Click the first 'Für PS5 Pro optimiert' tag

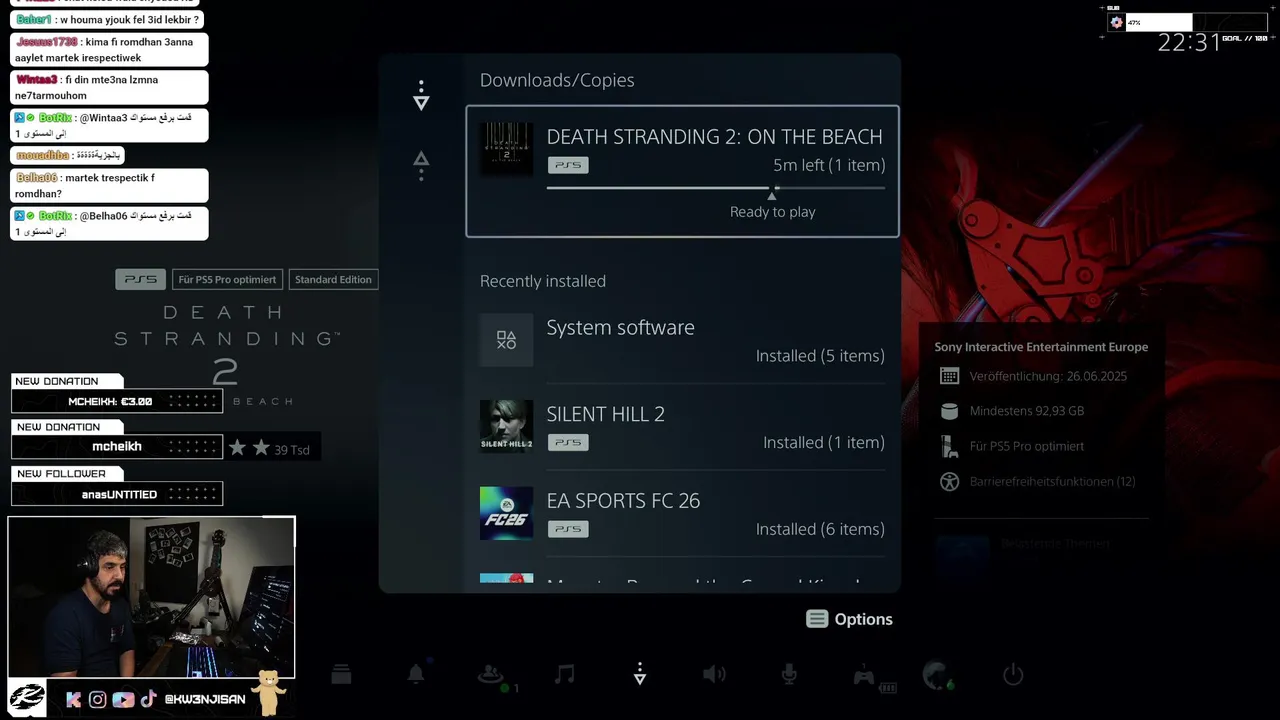point(227,279)
